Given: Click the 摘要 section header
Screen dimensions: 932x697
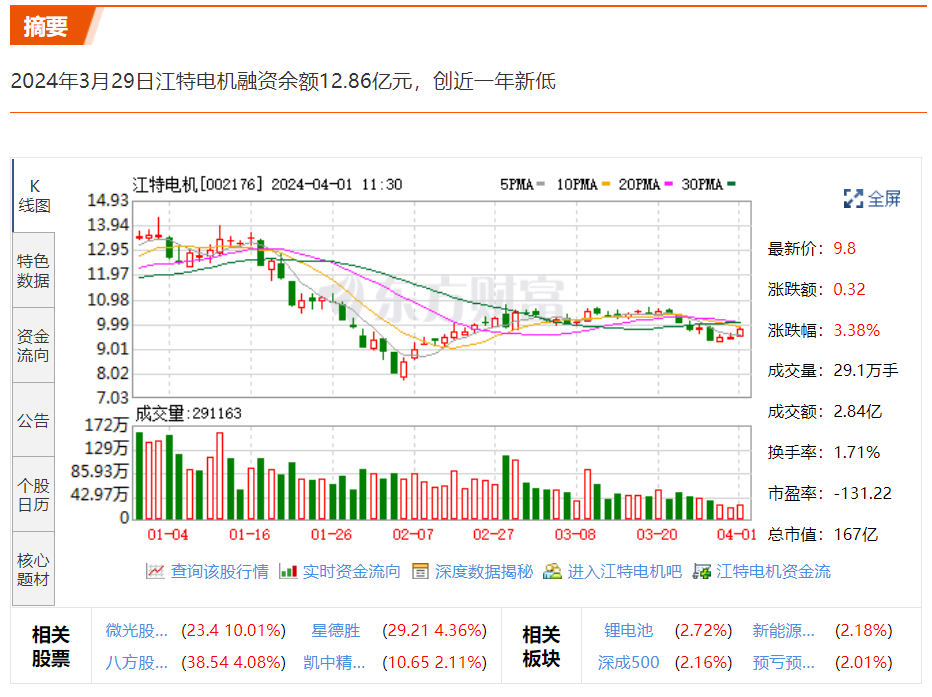Looking at the screenshot, I should pos(46,27).
